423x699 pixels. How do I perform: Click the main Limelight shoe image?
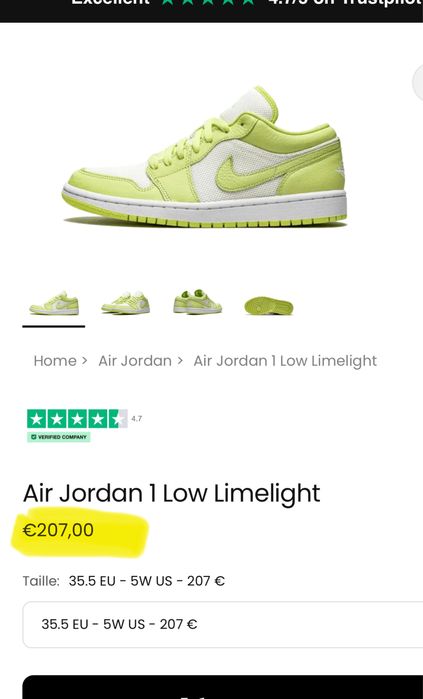pos(204,157)
